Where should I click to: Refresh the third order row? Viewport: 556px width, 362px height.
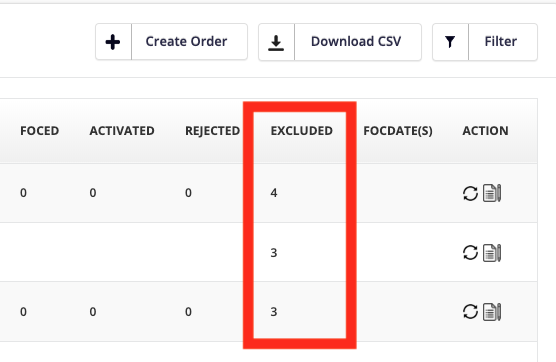[x=470, y=312]
